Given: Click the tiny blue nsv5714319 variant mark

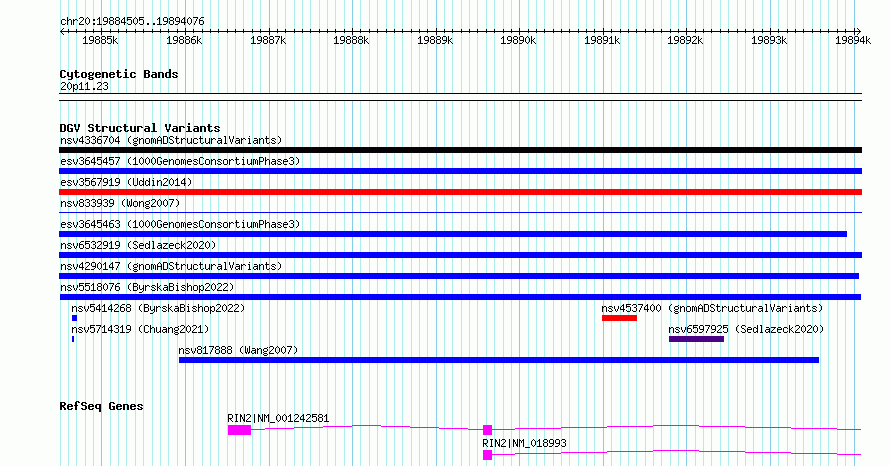Looking at the screenshot, I should [x=73, y=339].
